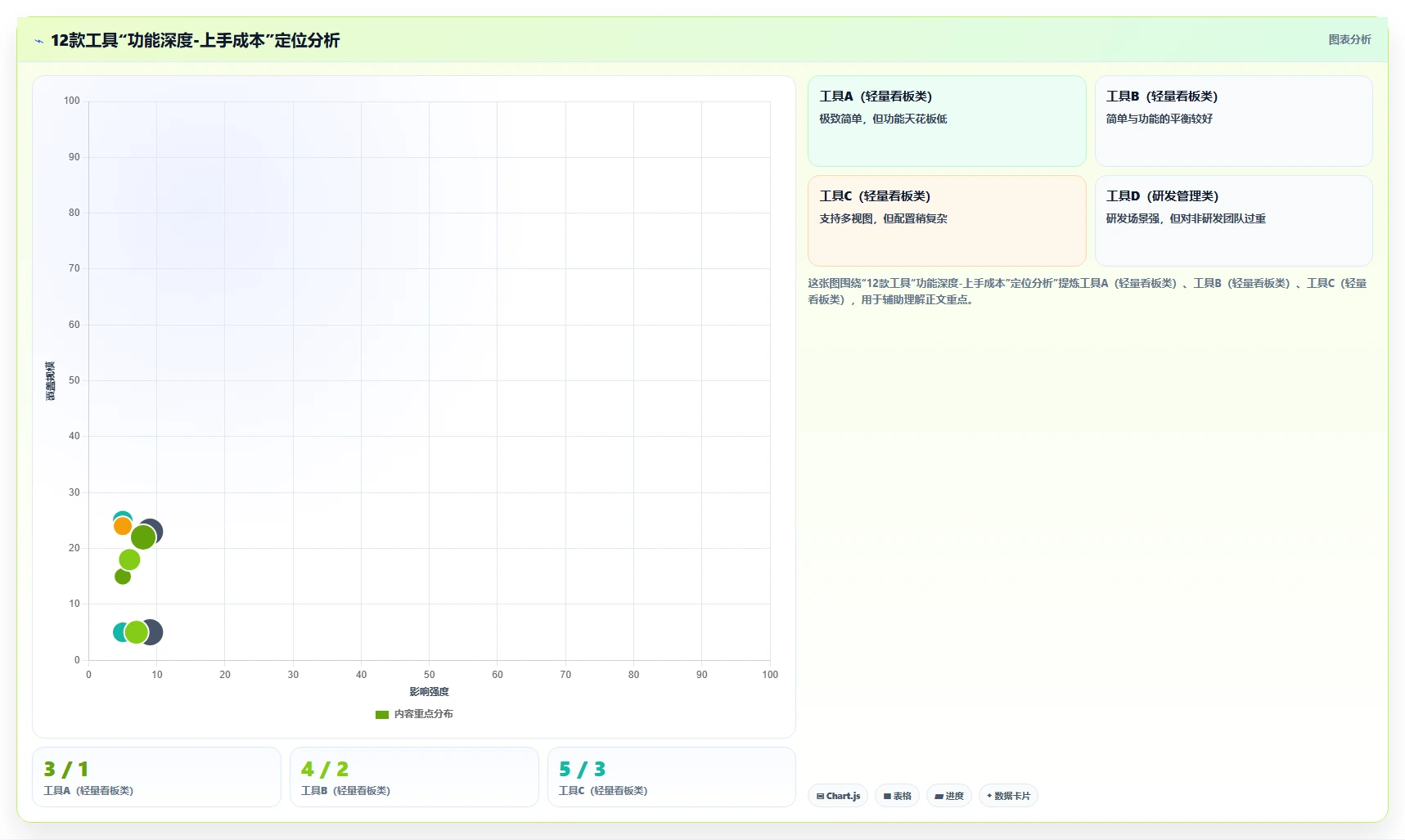Image resolution: width=1405 pixels, height=840 pixels.
Task: Click the summary paragraph starting 这张图围绕
Action: [1088, 291]
